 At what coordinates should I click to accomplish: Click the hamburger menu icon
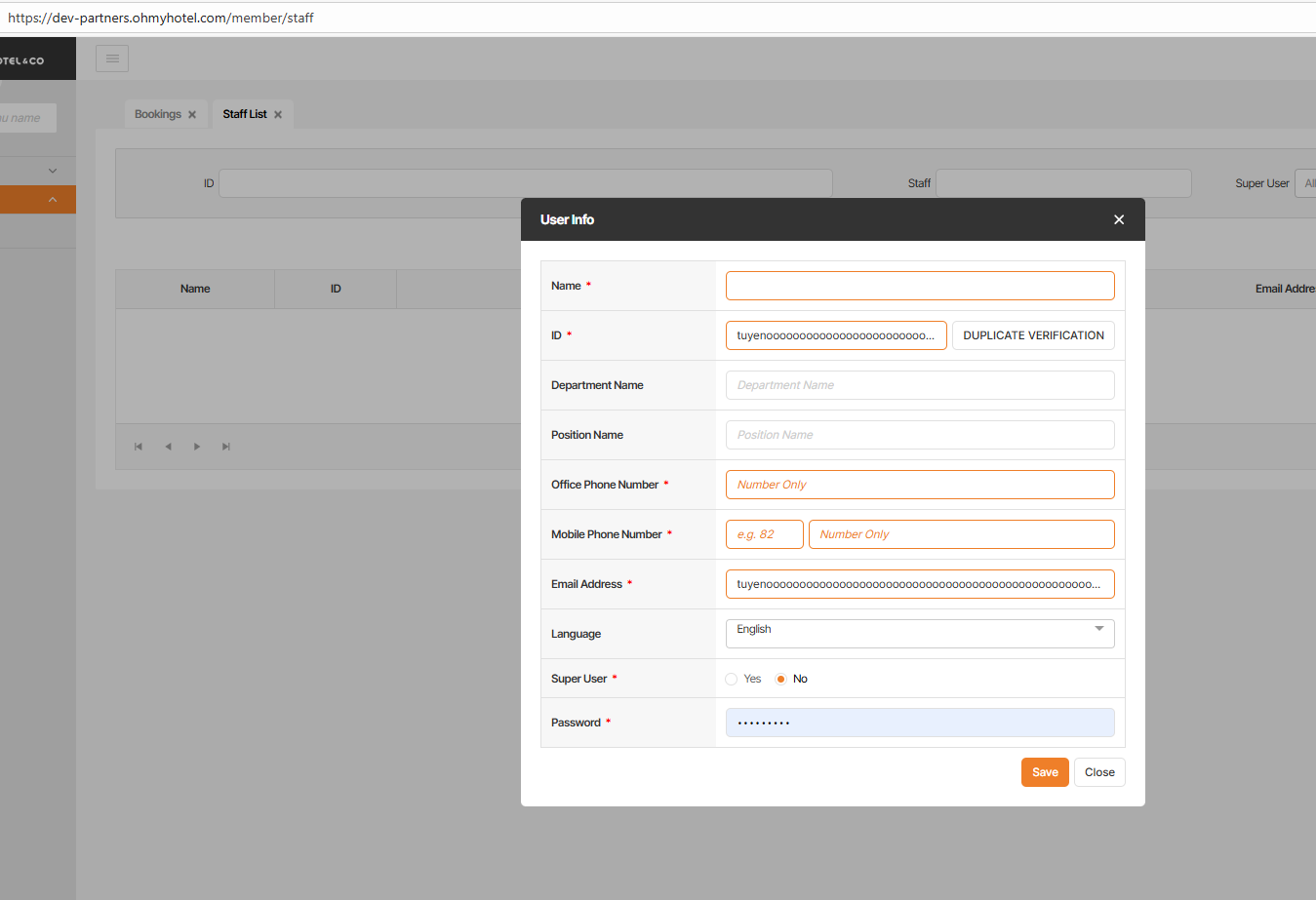[x=112, y=59]
